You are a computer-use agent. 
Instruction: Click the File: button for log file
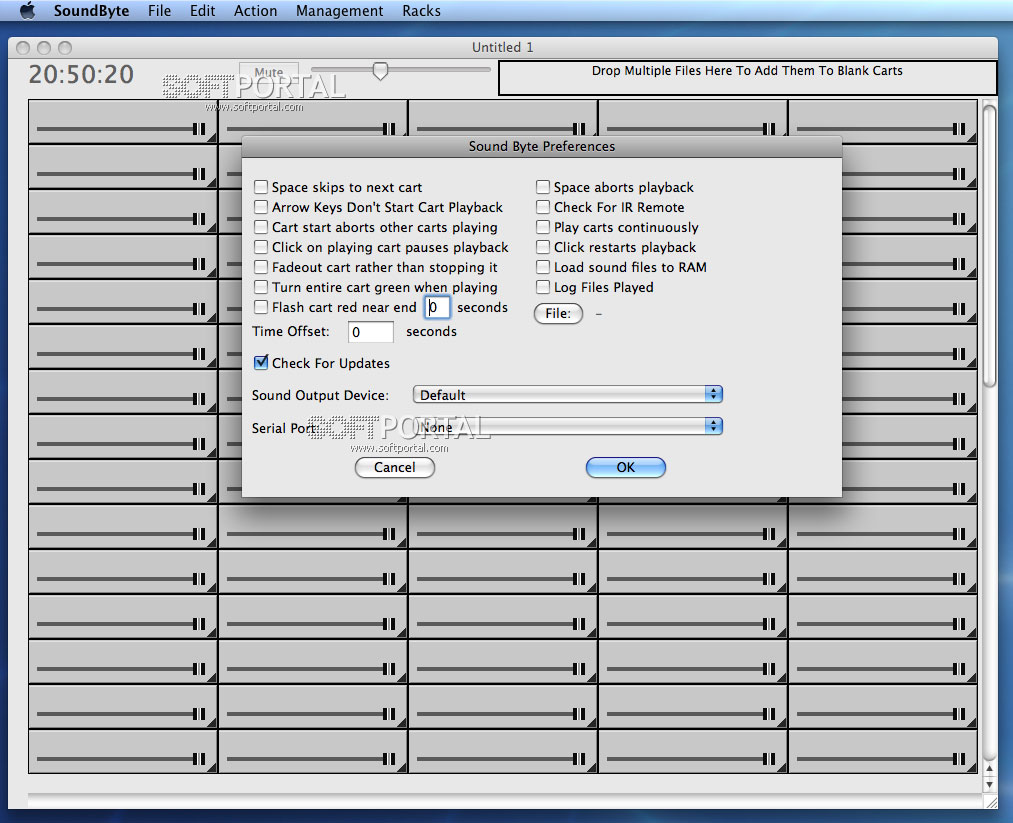click(x=558, y=313)
